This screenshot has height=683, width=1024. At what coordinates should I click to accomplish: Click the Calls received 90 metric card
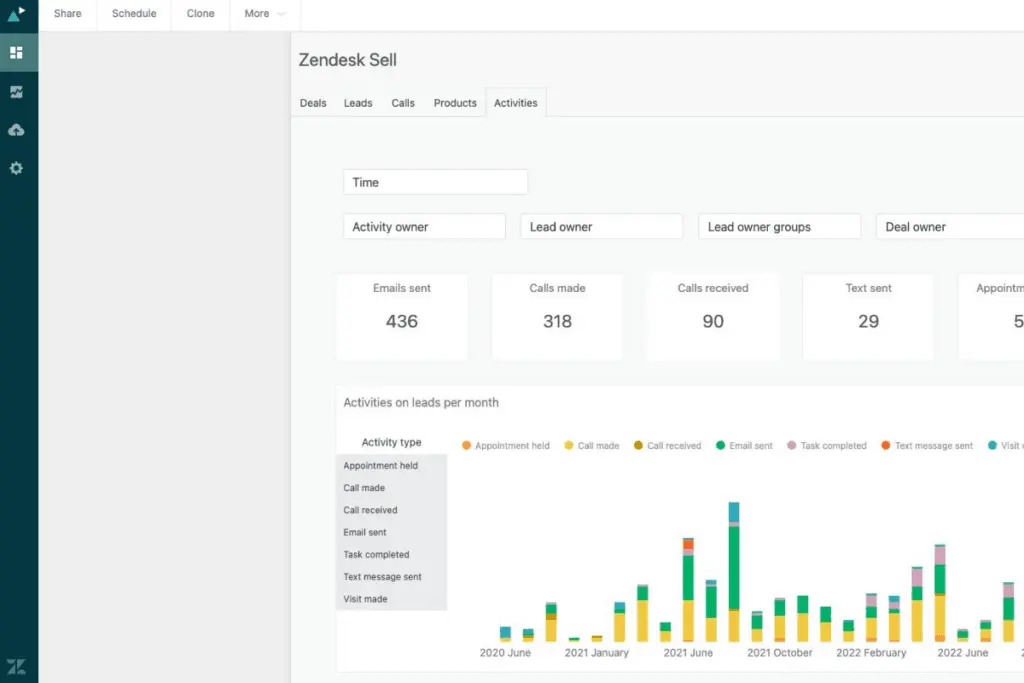tap(713, 317)
